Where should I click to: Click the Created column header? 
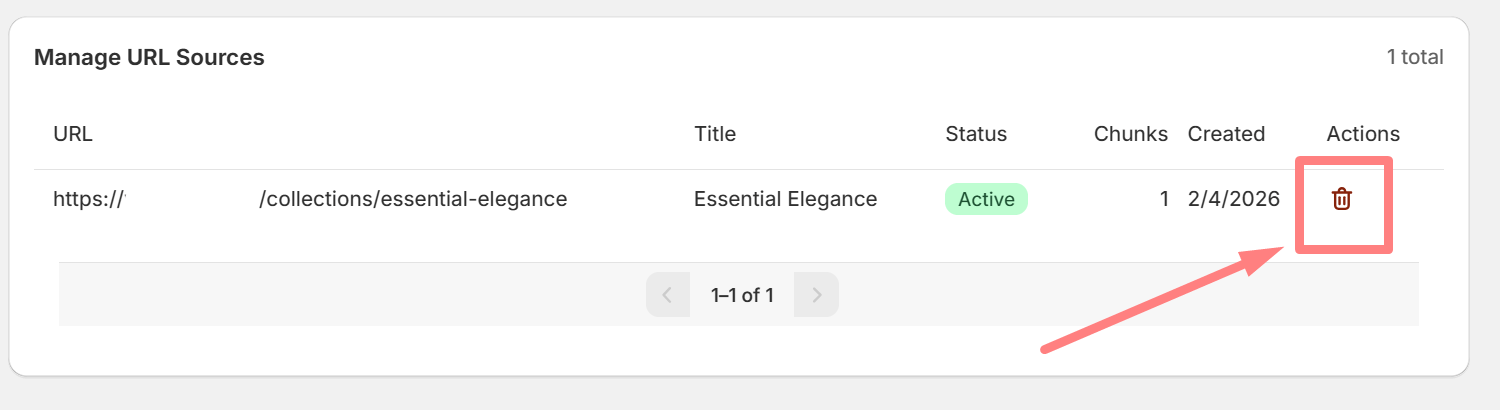point(1226,134)
